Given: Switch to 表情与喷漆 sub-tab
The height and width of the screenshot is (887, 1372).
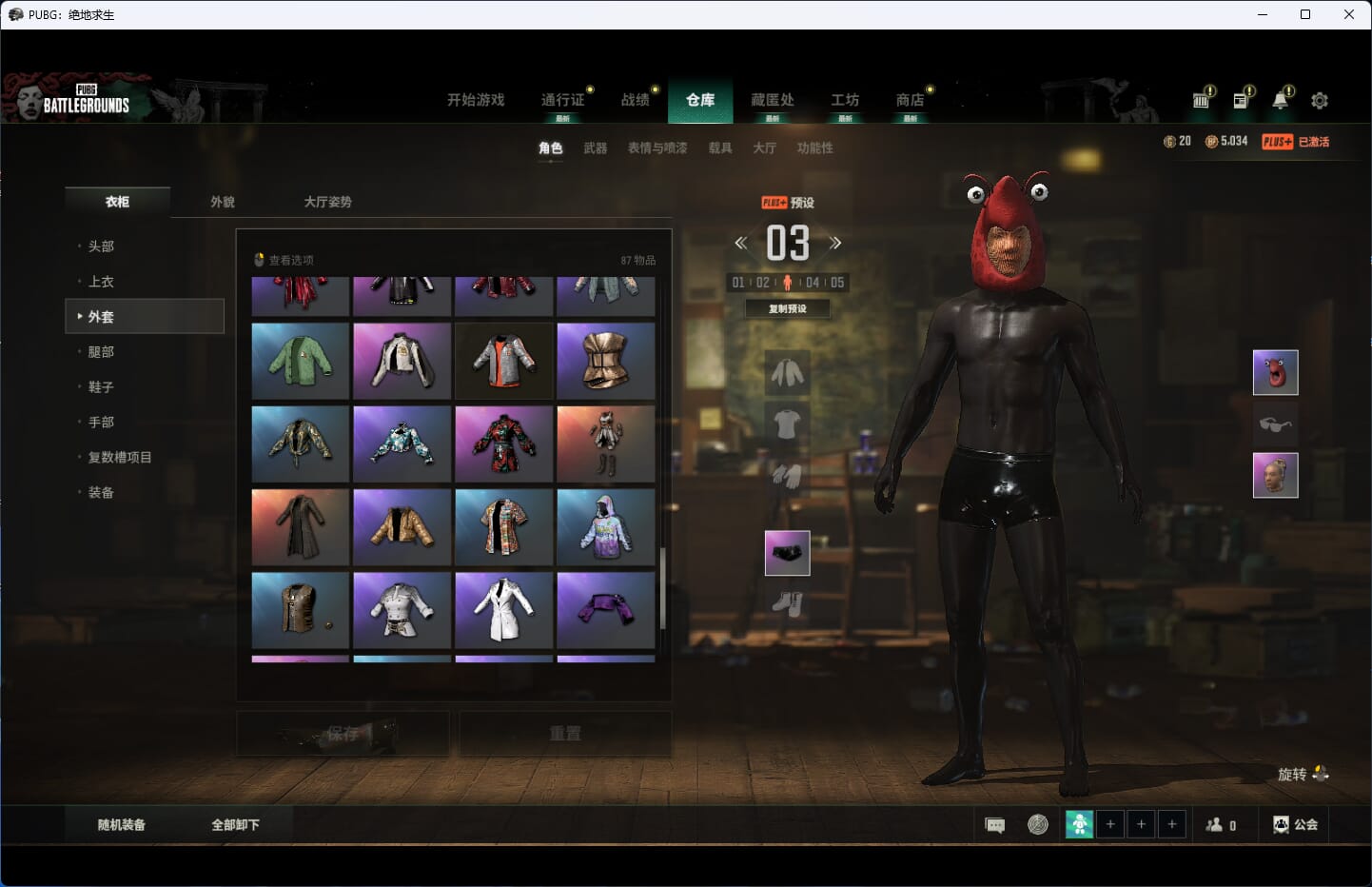Looking at the screenshot, I should 657,148.
